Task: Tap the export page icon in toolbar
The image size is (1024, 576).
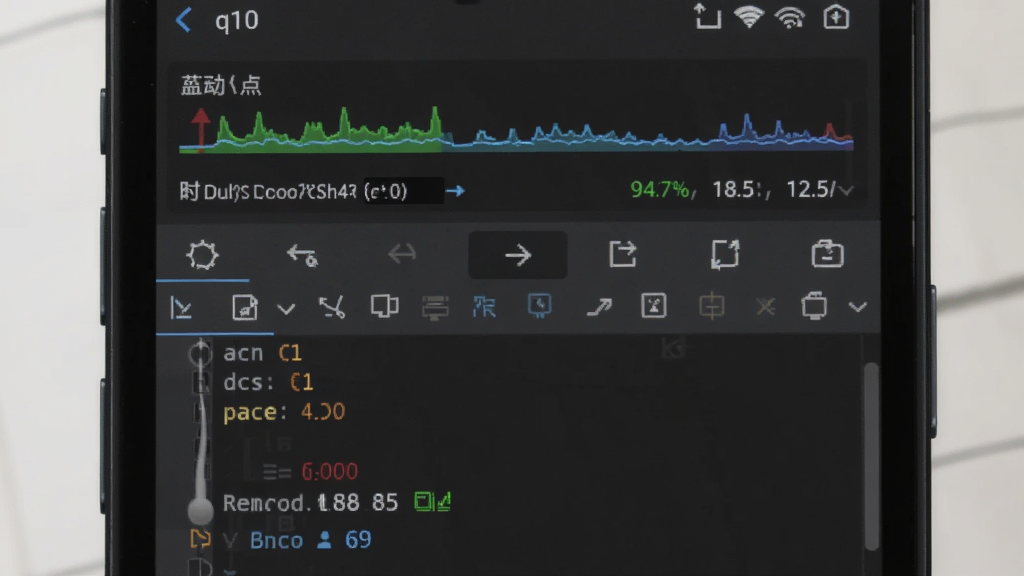Action: [x=622, y=254]
